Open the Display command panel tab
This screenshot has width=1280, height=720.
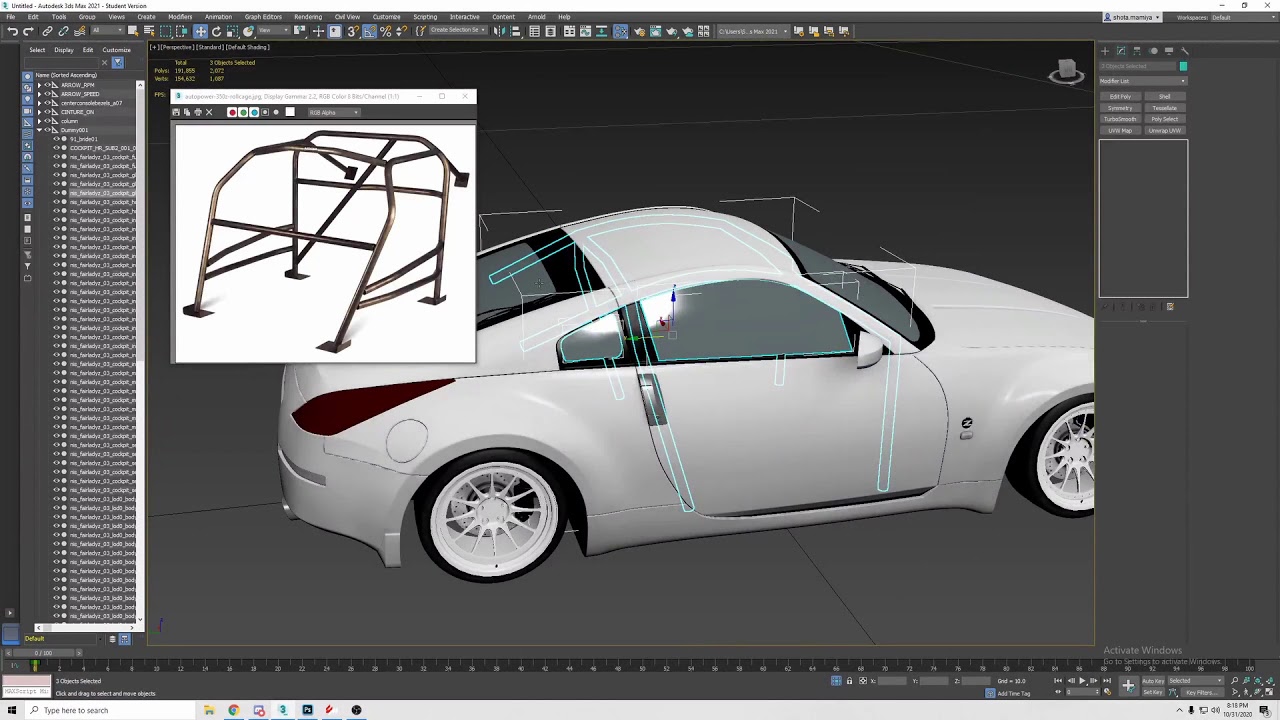1169,51
